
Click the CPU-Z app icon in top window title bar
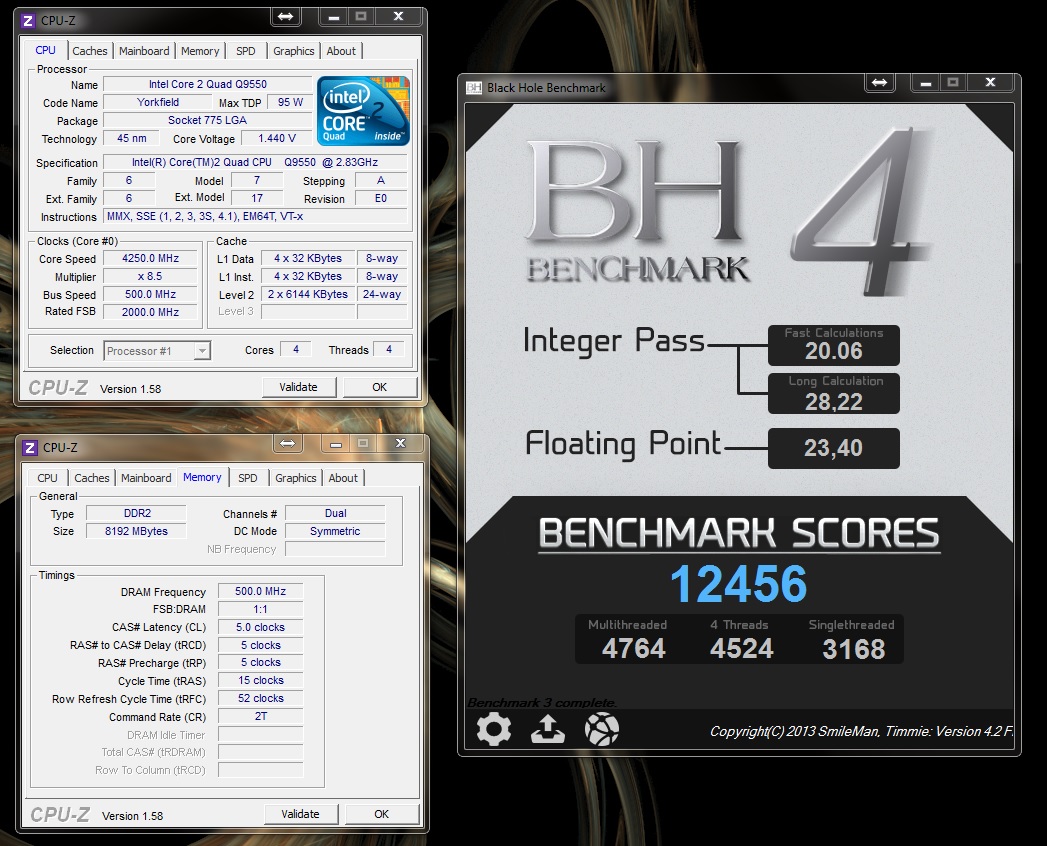click(28, 21)
